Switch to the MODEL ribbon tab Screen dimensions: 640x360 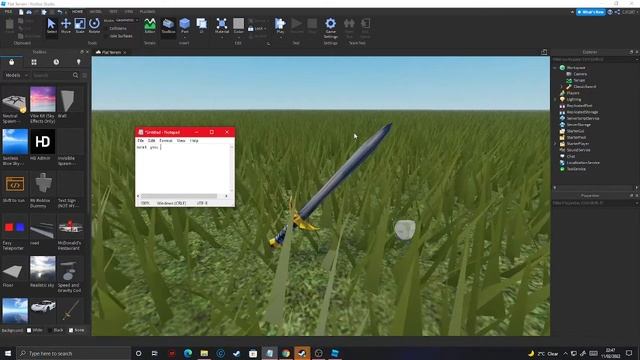coord(96,12)
